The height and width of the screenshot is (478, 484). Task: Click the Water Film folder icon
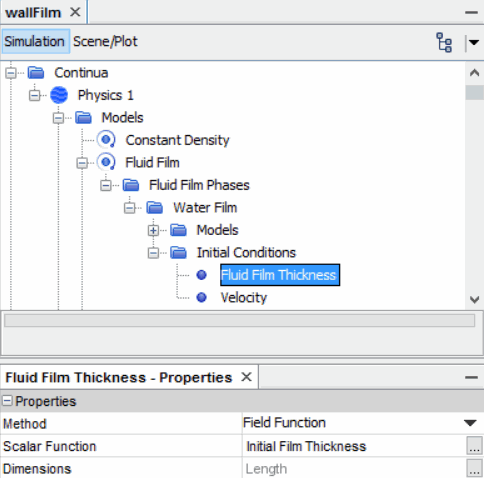point(155,207)
